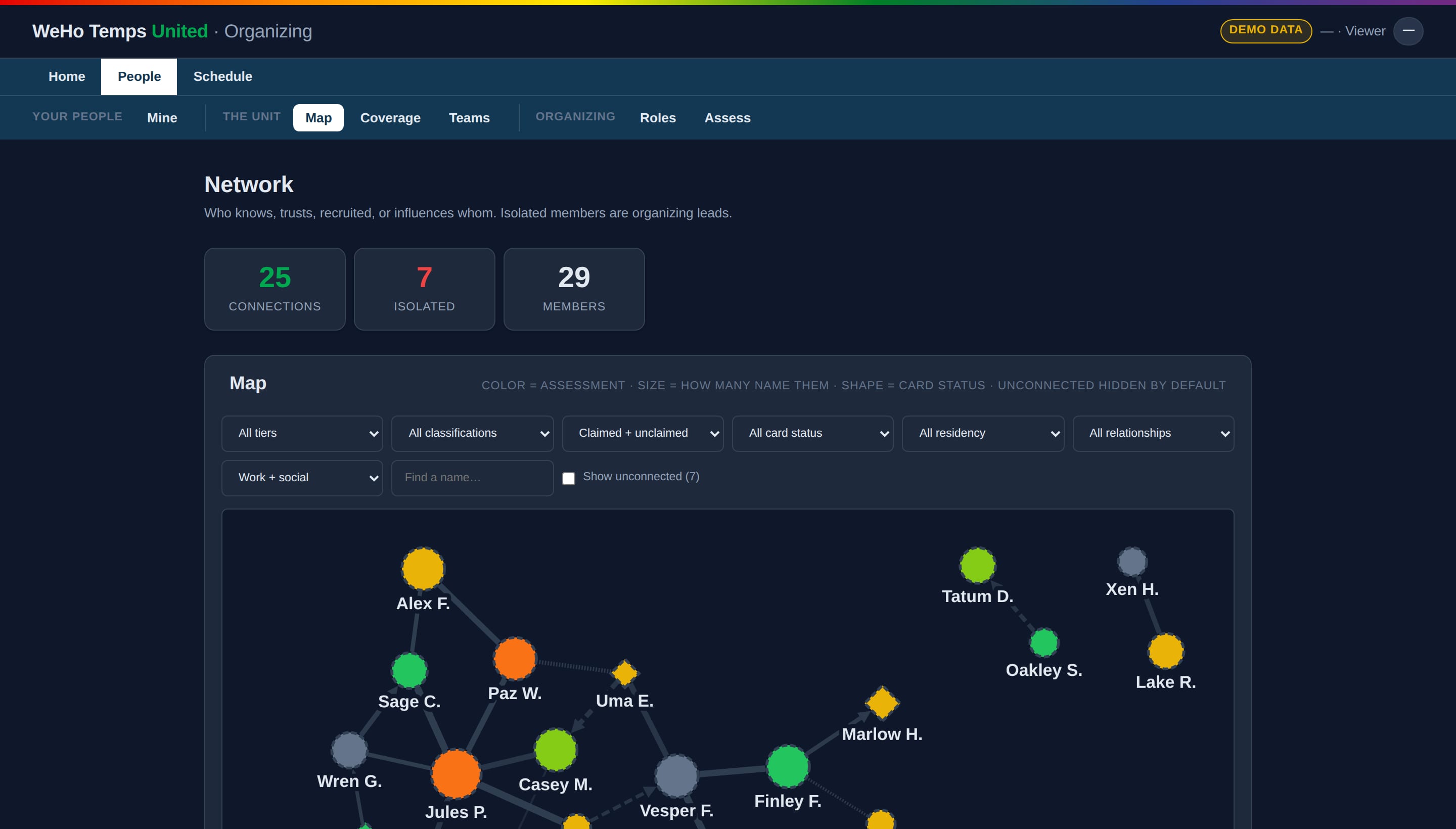This screenshot has height=829, width=1456.
Task: Expand the All classifications dropdown
Action: click(x=472, y=433)
